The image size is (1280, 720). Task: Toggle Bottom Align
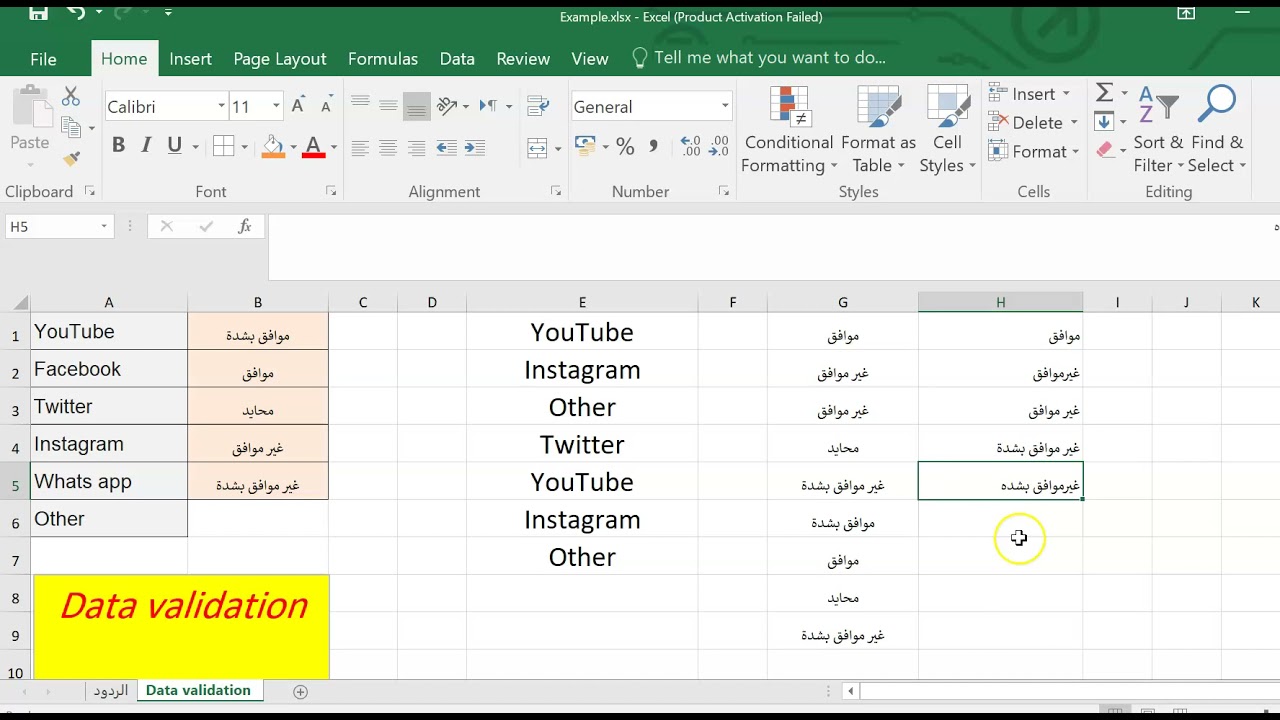pyautogui.click(x=417, y=106)
